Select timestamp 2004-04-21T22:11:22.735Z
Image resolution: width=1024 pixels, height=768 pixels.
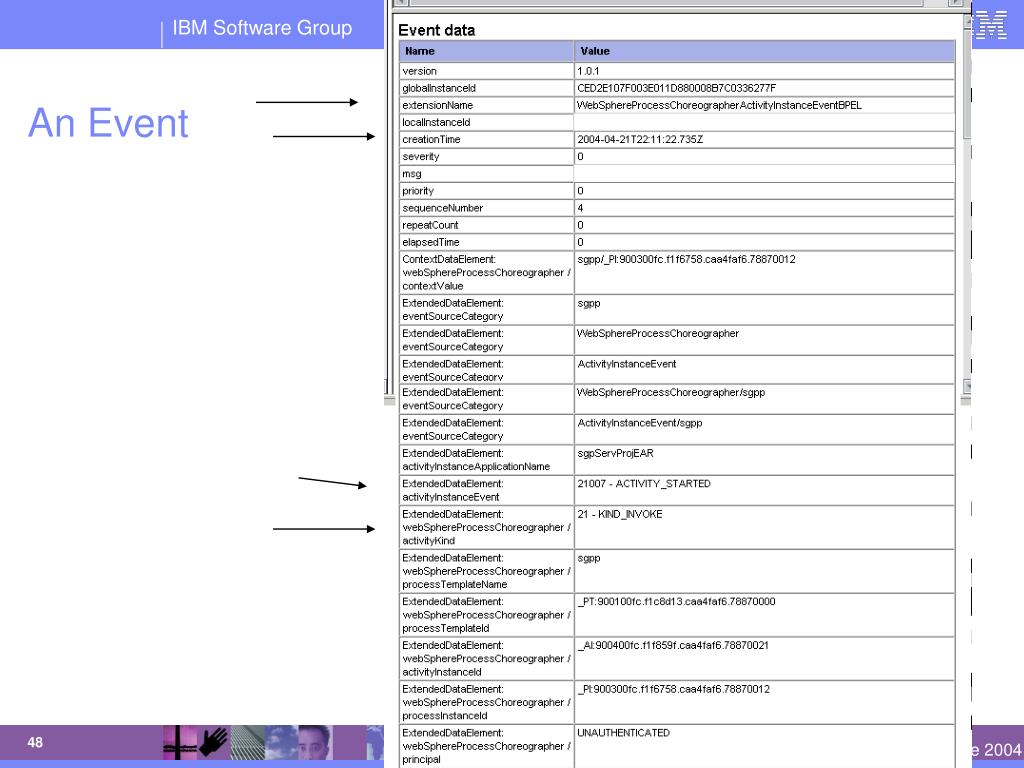click(640, 139)
